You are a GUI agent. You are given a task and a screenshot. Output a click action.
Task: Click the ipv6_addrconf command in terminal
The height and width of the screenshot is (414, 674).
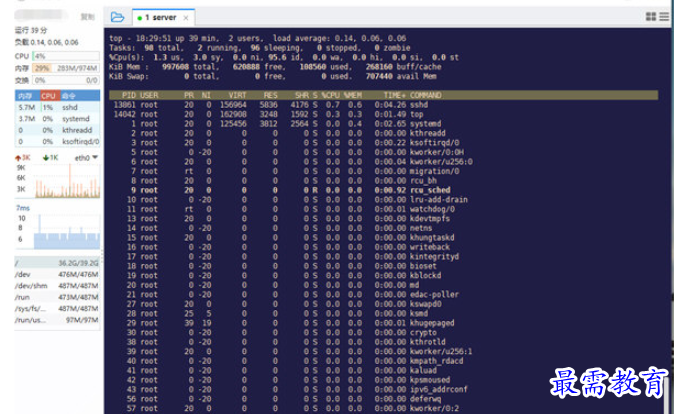pos(438,389)
